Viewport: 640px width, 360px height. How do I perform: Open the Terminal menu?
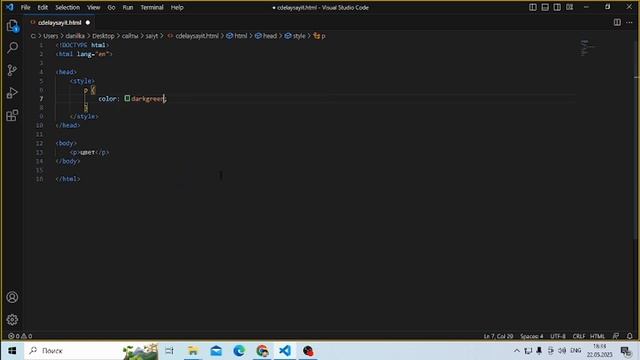click(152, 7)
